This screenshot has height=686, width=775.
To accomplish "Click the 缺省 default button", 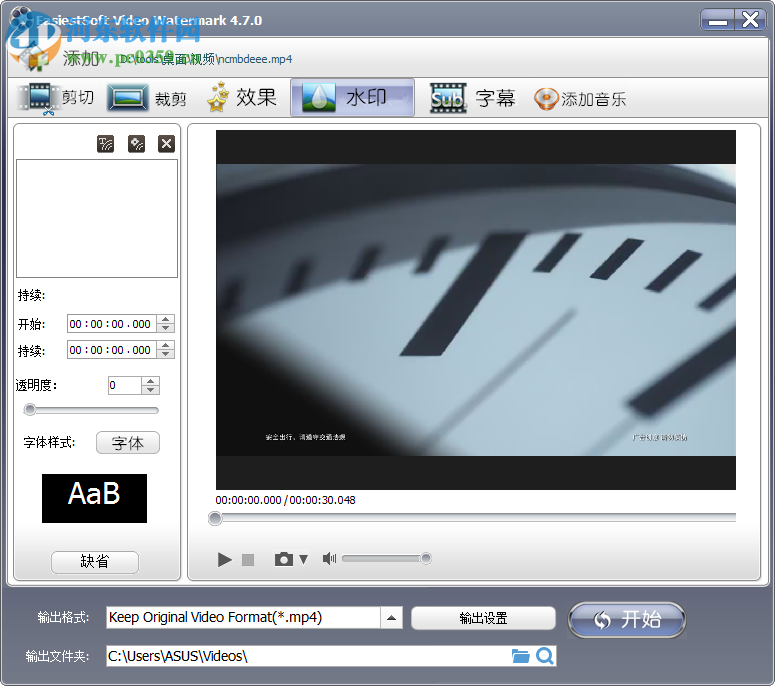I will coord(95,562).
